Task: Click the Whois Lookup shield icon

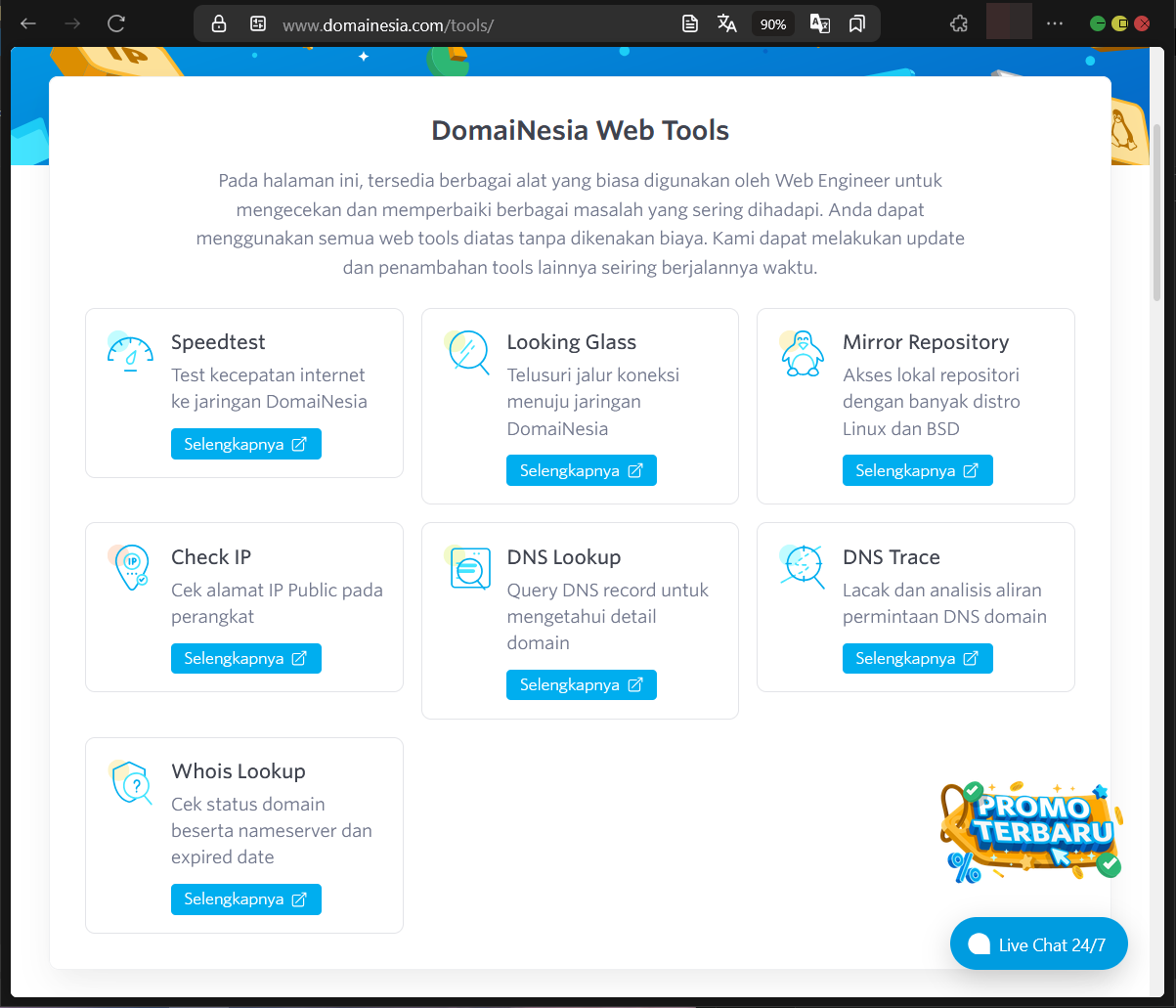Action: [x=130, y=782]
